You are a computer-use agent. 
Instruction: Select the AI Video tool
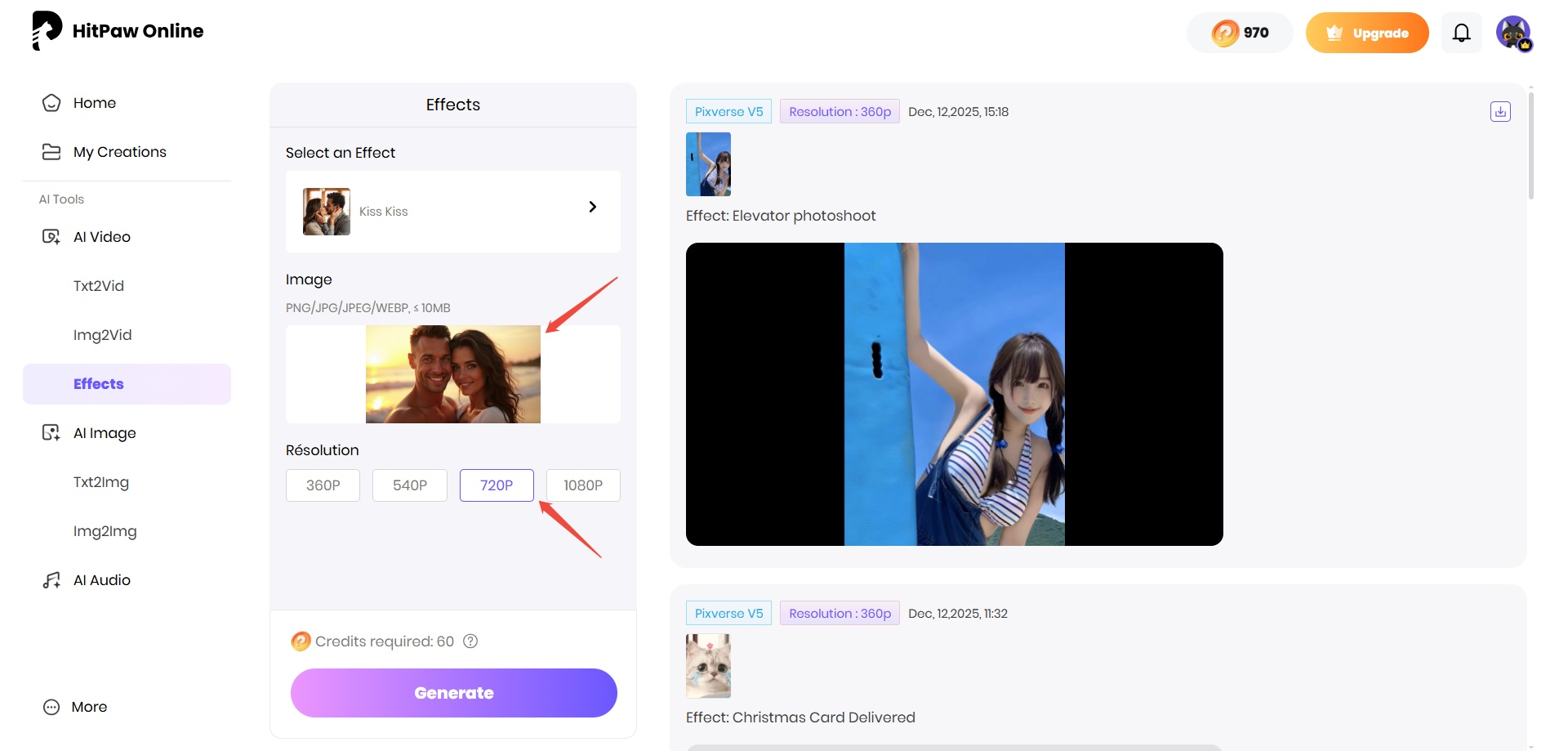point(101,236)
